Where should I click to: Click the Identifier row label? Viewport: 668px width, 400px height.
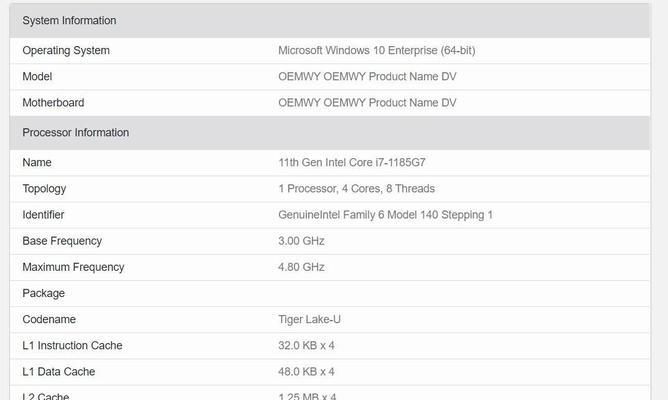coord(43,215)
